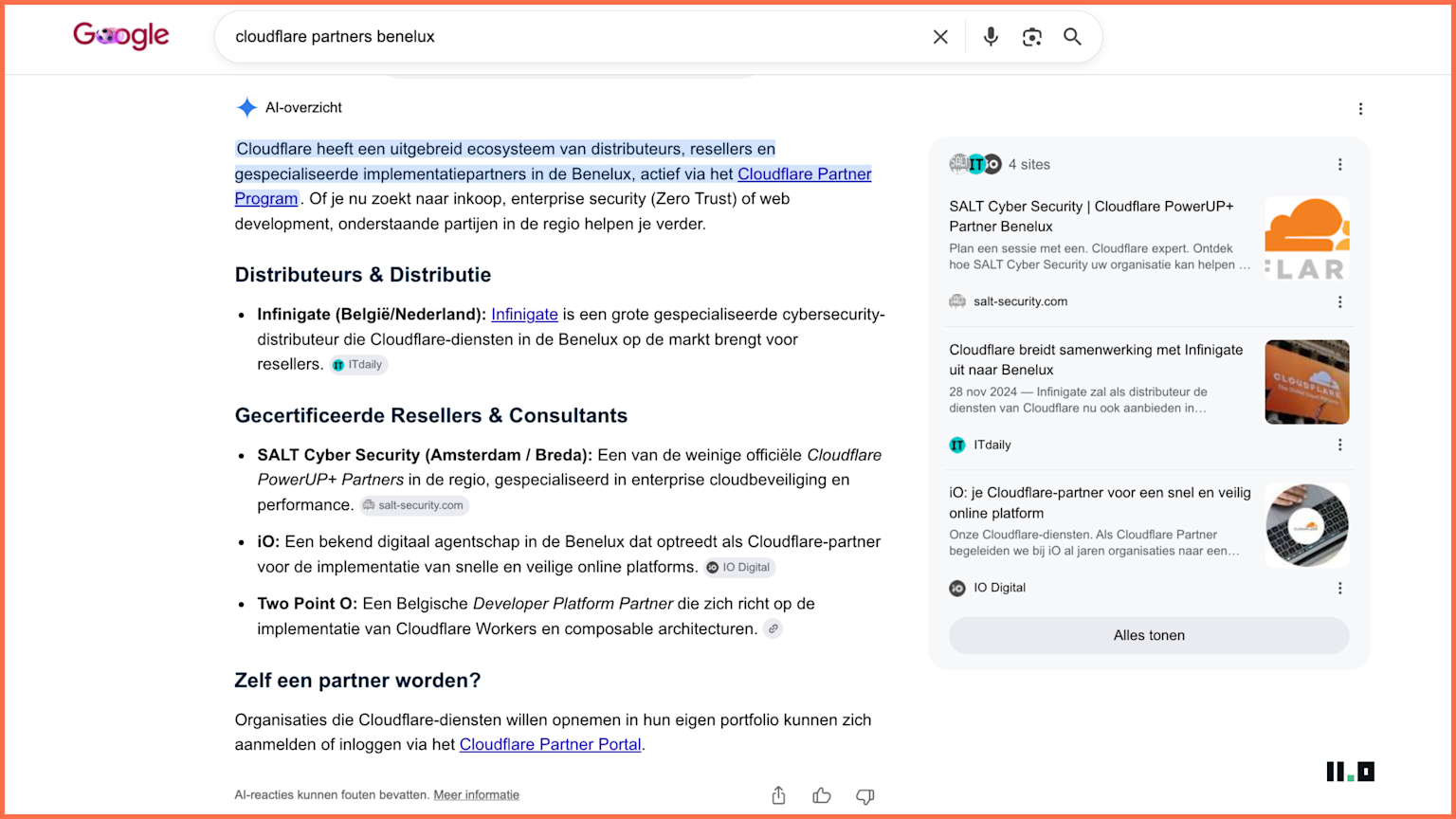Click the salt-security.com source name in the sidebar
Viewport: 1456px width, 819px height.
point(1020,302)
